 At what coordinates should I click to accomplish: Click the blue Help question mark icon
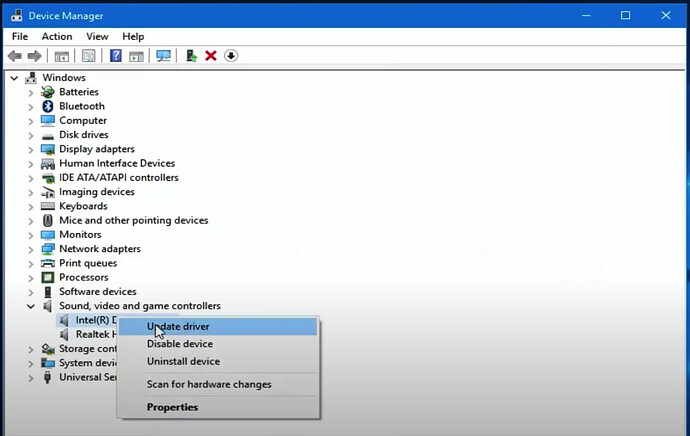point(116,56)
